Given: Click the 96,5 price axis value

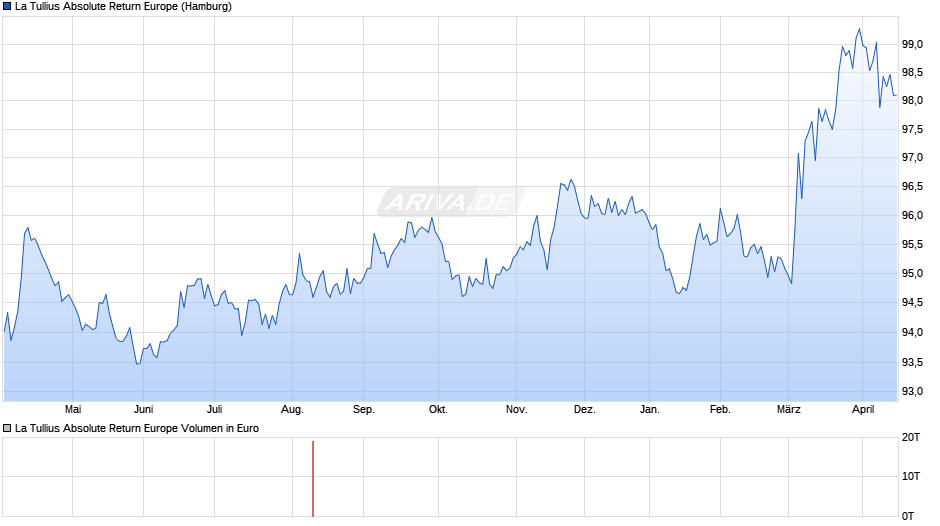Looking at the screenshot, I should point(912,187).
